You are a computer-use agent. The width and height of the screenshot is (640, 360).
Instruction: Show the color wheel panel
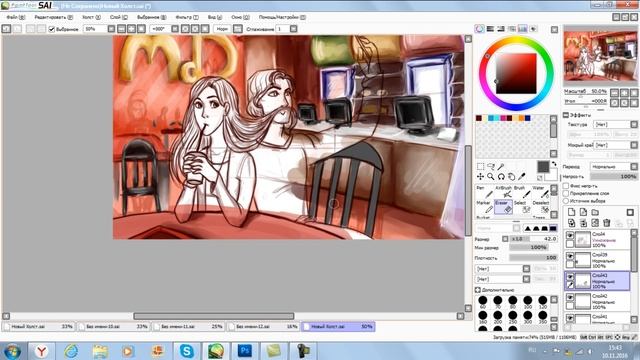480,29
